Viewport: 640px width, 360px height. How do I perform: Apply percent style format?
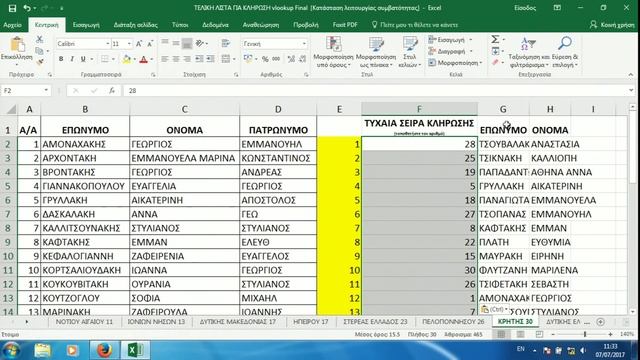[265, 60]
